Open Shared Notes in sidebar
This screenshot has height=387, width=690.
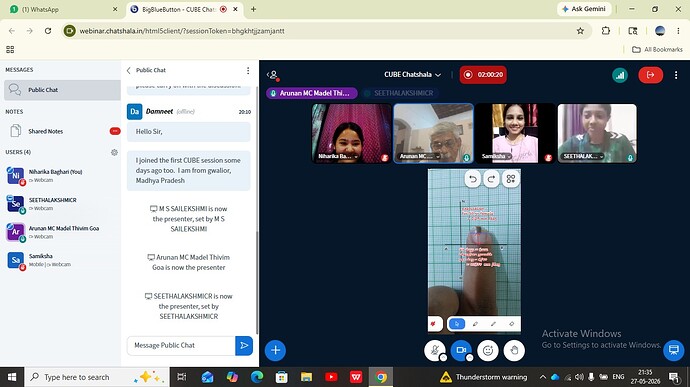pyautogui.click(x=62, y=131)
